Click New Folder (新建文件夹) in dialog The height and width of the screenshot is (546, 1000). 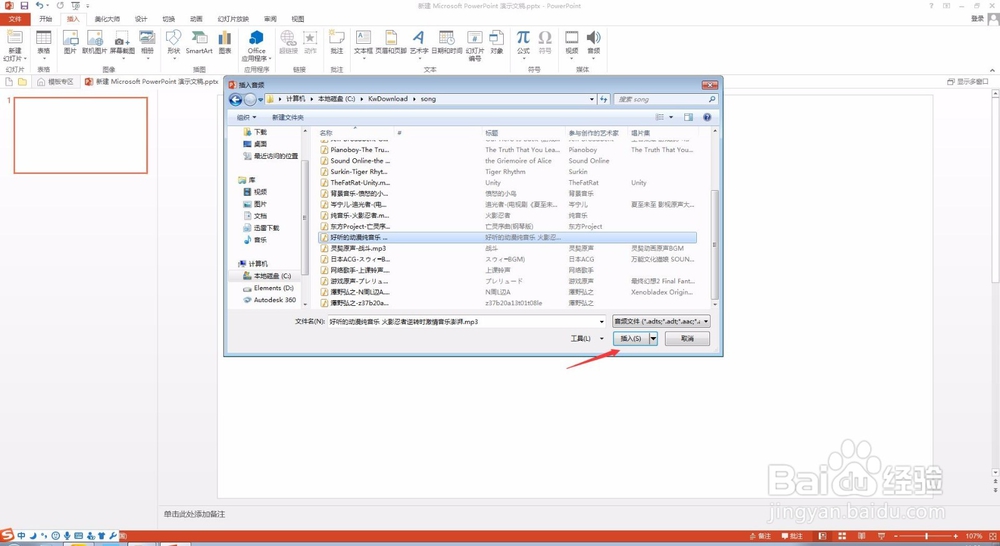[288, 117]
